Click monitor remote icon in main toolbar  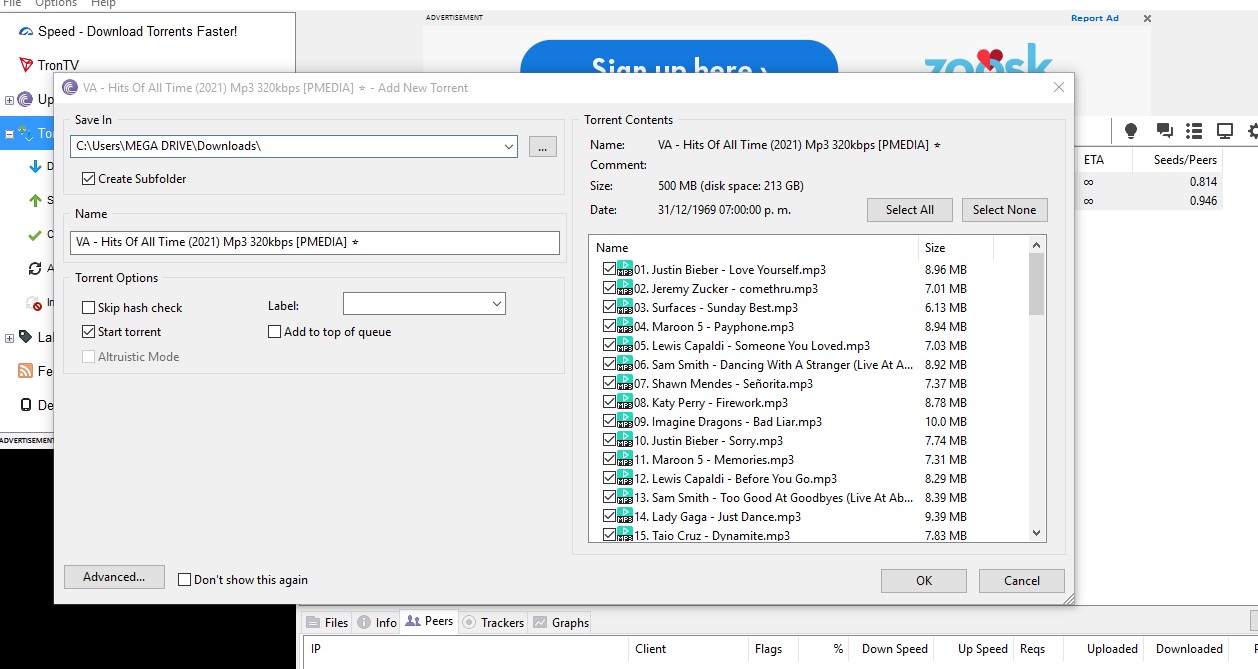click(1224, 131)
